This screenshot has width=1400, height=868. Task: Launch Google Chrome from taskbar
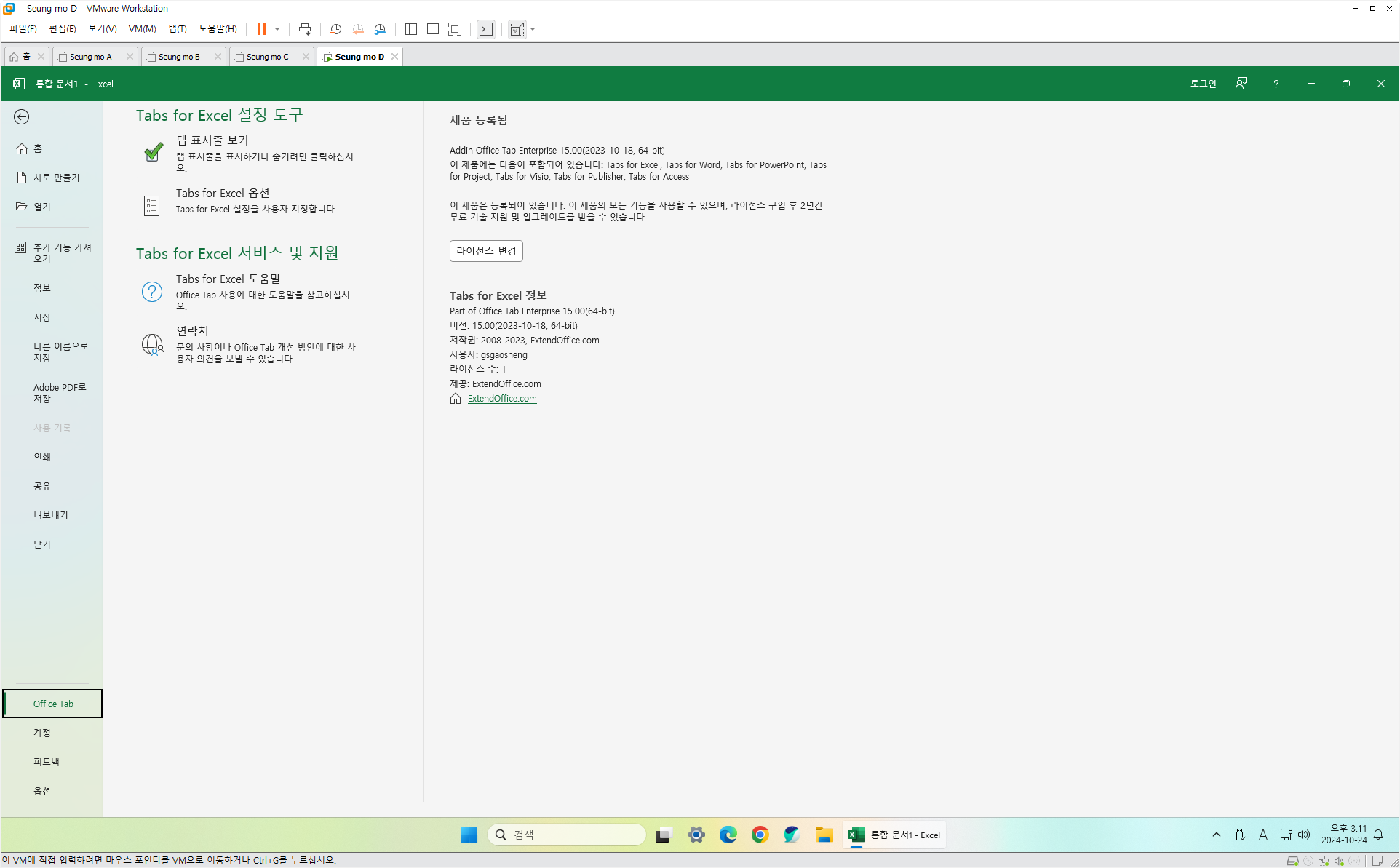[x=760, y=835]
